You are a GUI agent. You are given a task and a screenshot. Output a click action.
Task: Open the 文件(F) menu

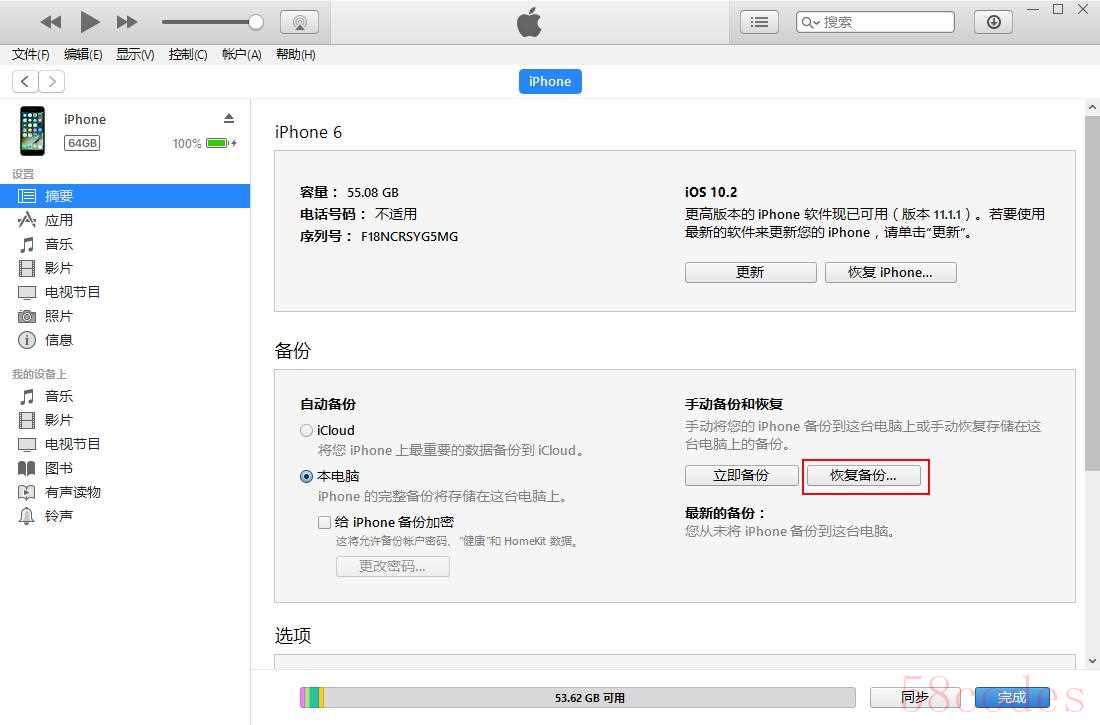pos(30,55)
